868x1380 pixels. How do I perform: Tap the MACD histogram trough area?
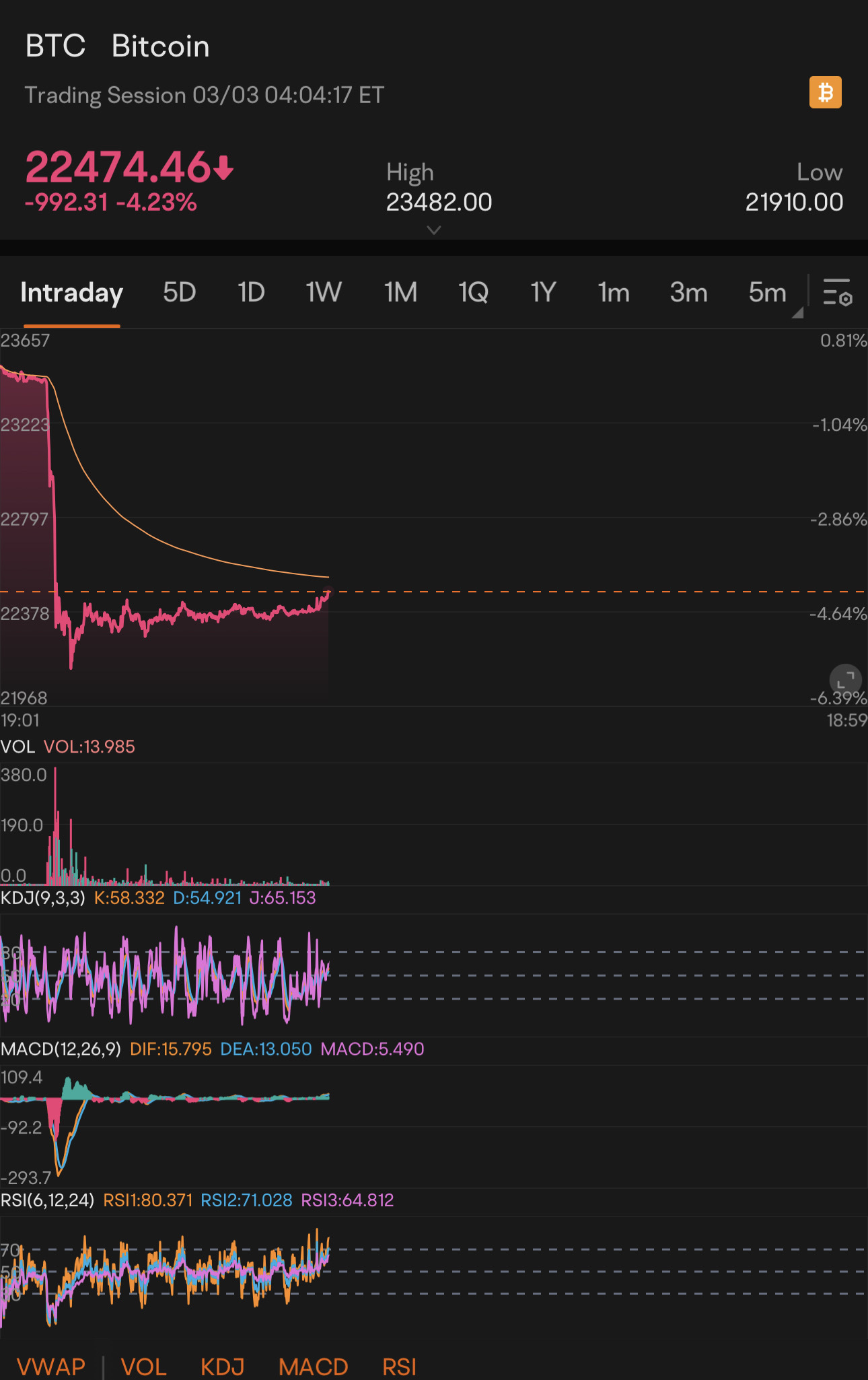click(54, 1117)
